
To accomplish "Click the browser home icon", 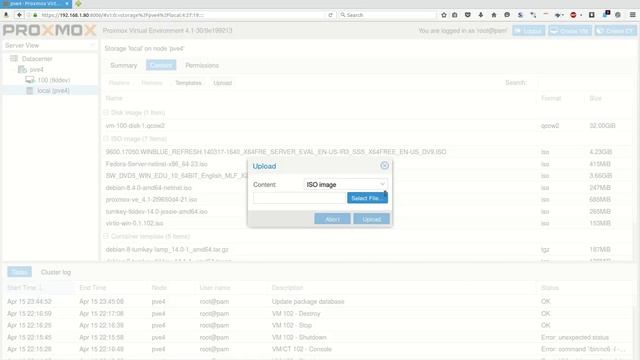I will coord(494,15).
